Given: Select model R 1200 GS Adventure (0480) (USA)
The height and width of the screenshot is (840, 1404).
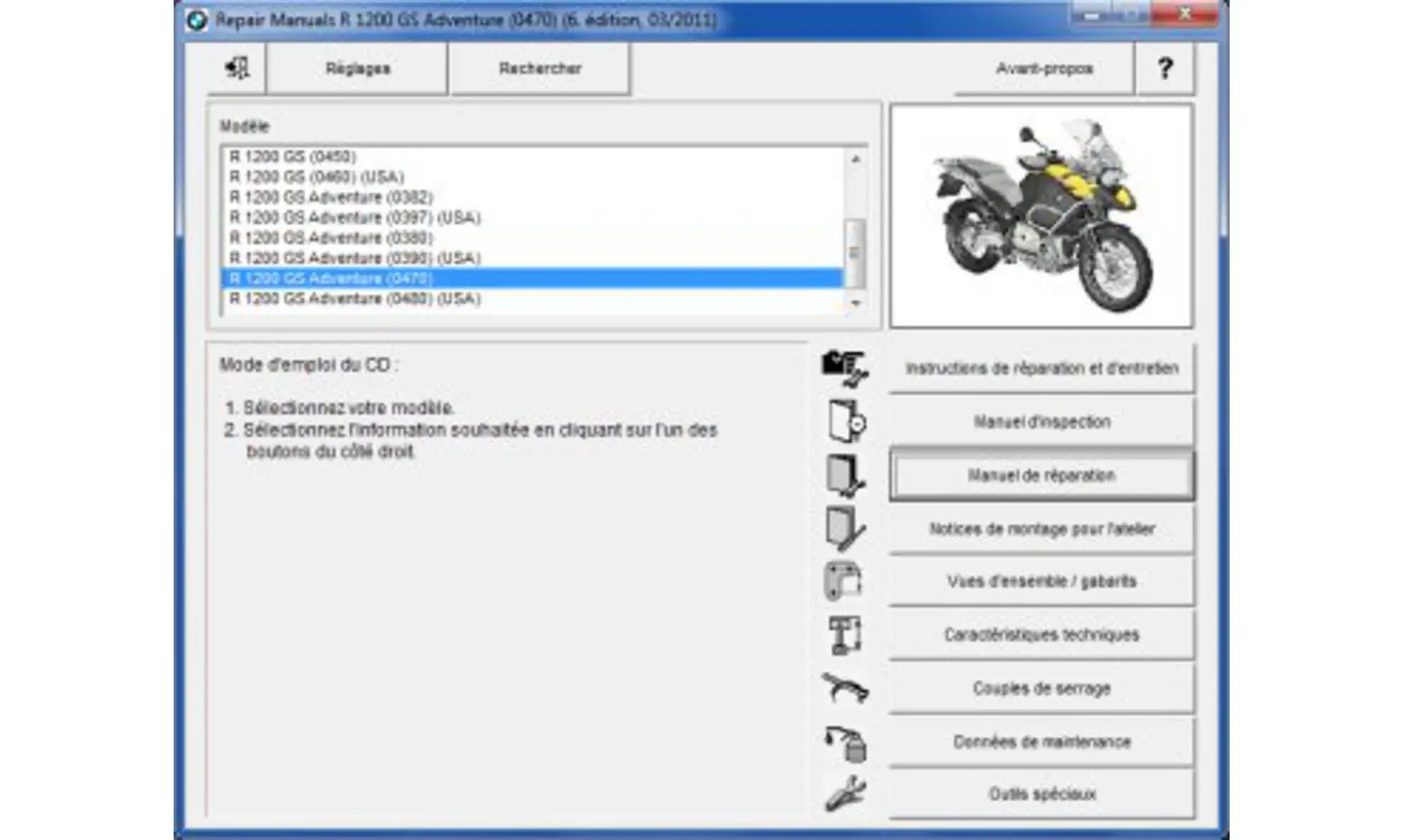Looking at the screenshot, I should 532,298.
